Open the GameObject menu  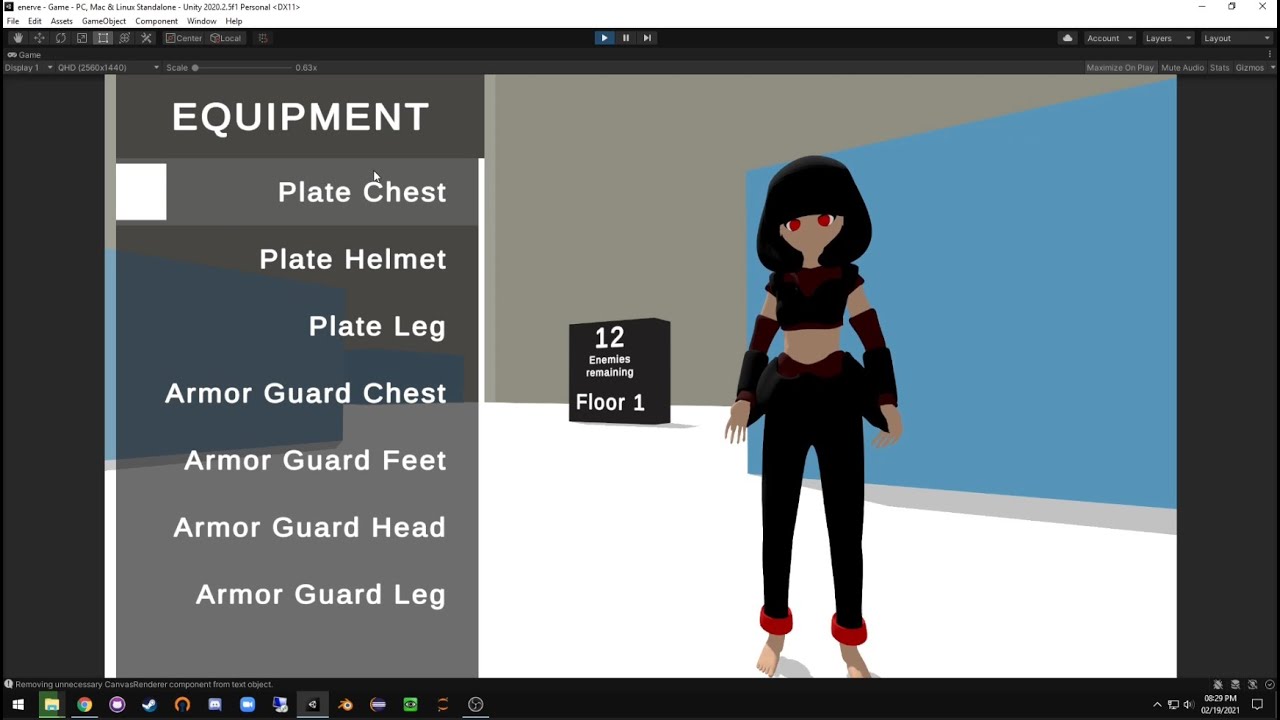coord(104,21)
